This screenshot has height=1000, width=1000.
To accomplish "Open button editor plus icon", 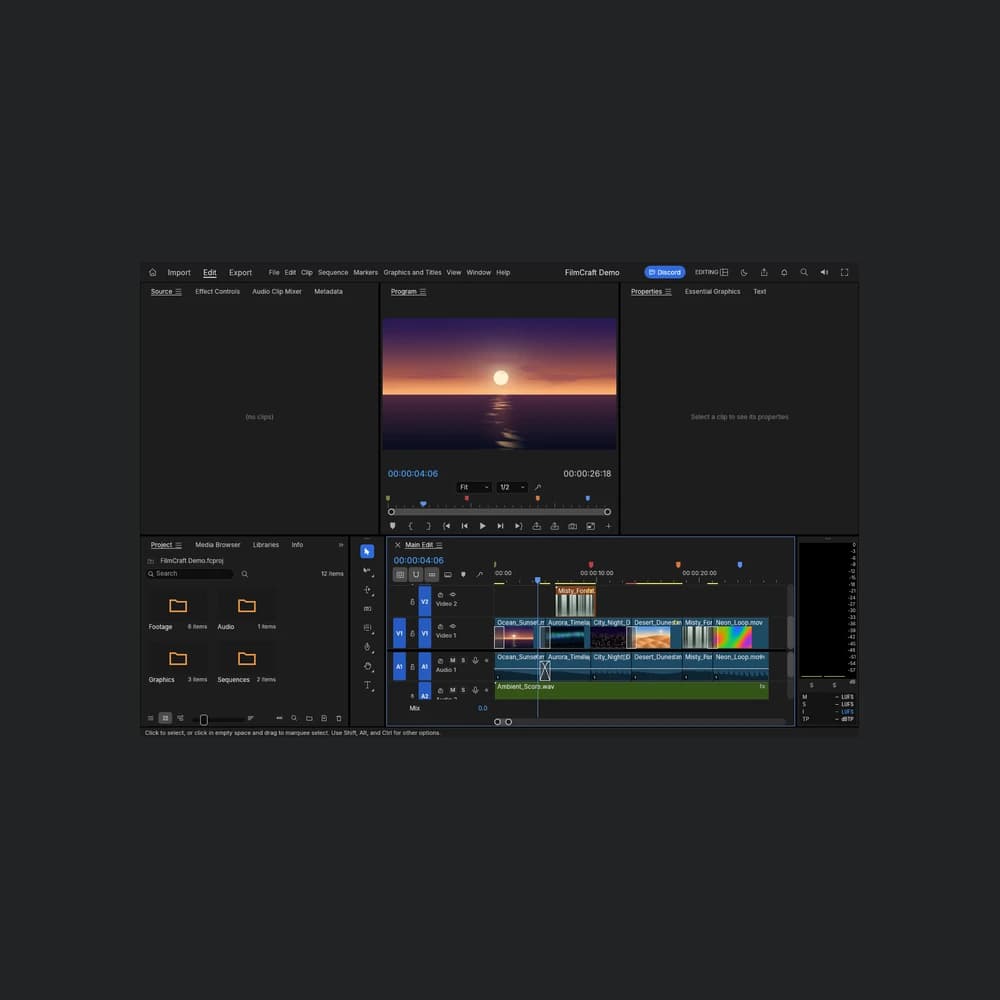I will click(608, 526).
